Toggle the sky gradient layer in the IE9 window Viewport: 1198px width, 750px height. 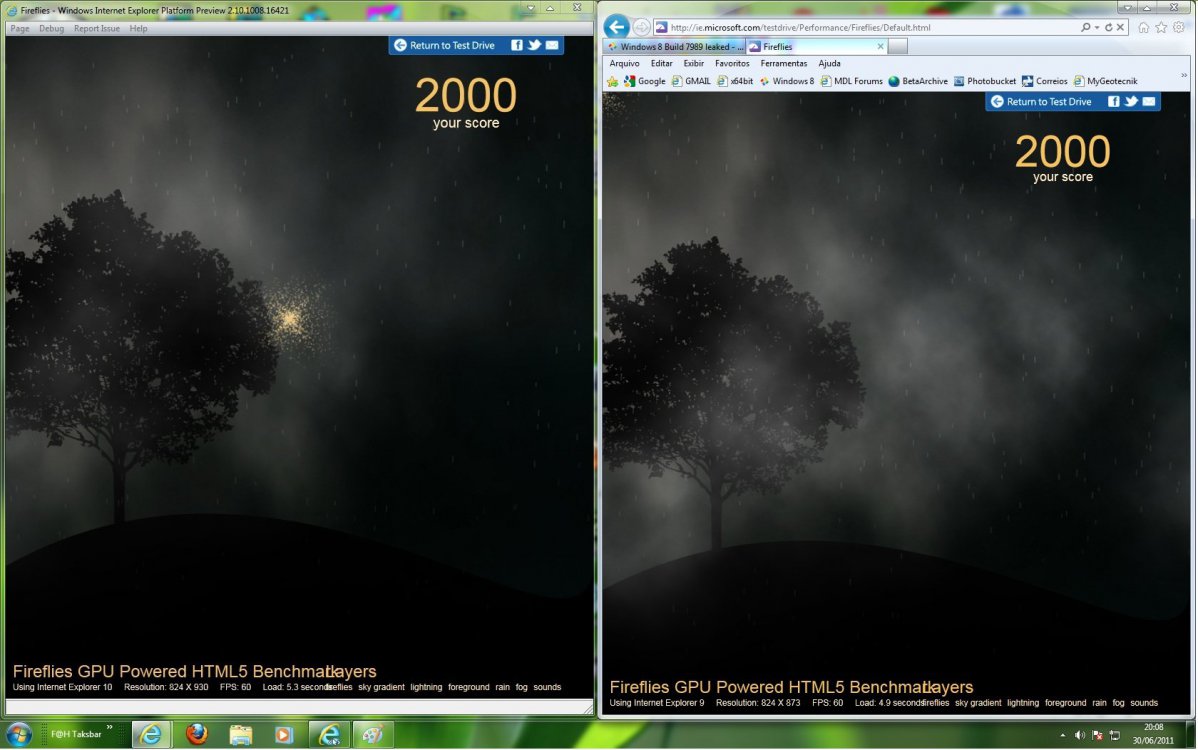(978, 703)
